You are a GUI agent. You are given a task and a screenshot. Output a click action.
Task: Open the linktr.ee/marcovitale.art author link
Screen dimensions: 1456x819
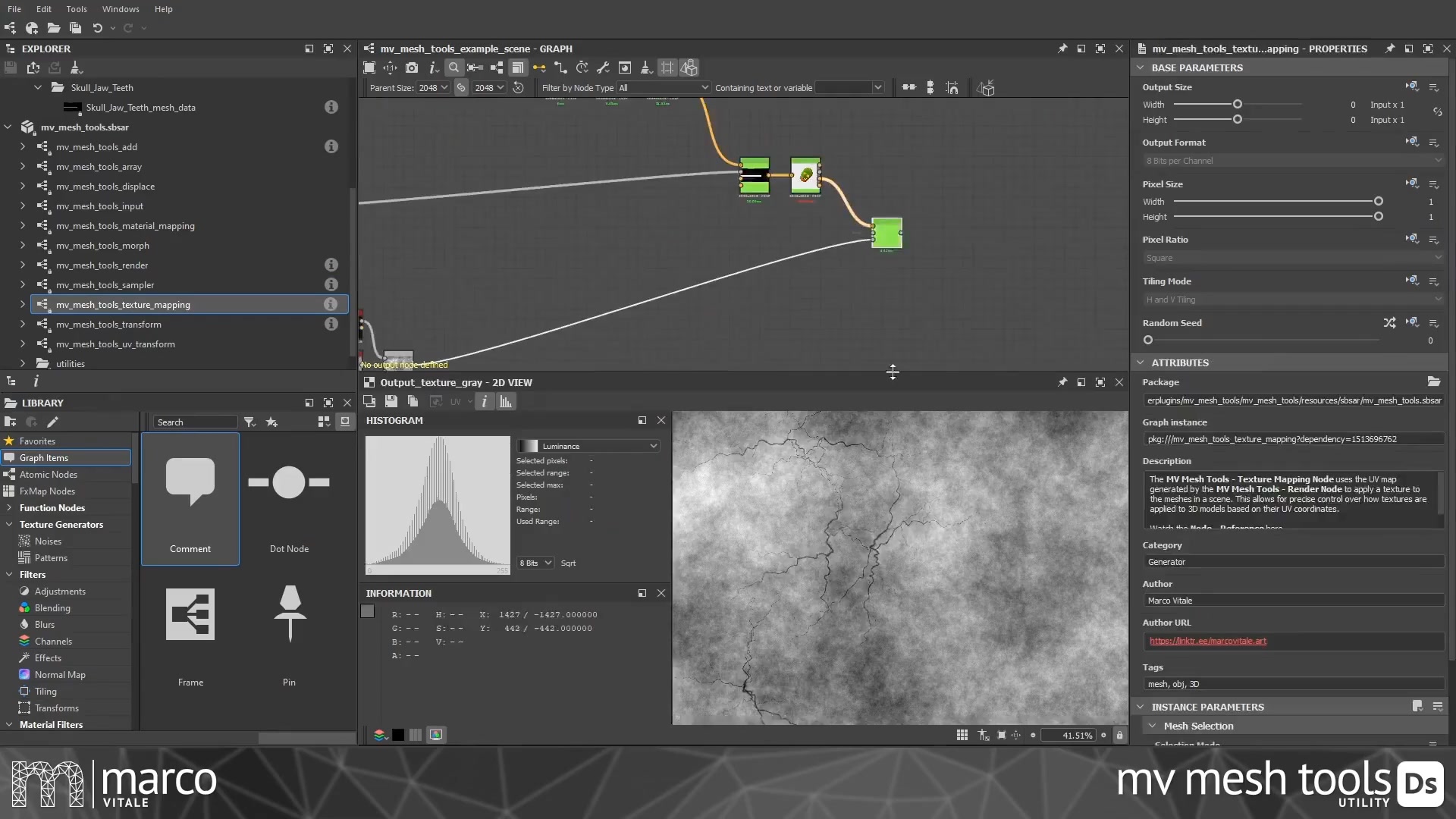pos(1207,642)
